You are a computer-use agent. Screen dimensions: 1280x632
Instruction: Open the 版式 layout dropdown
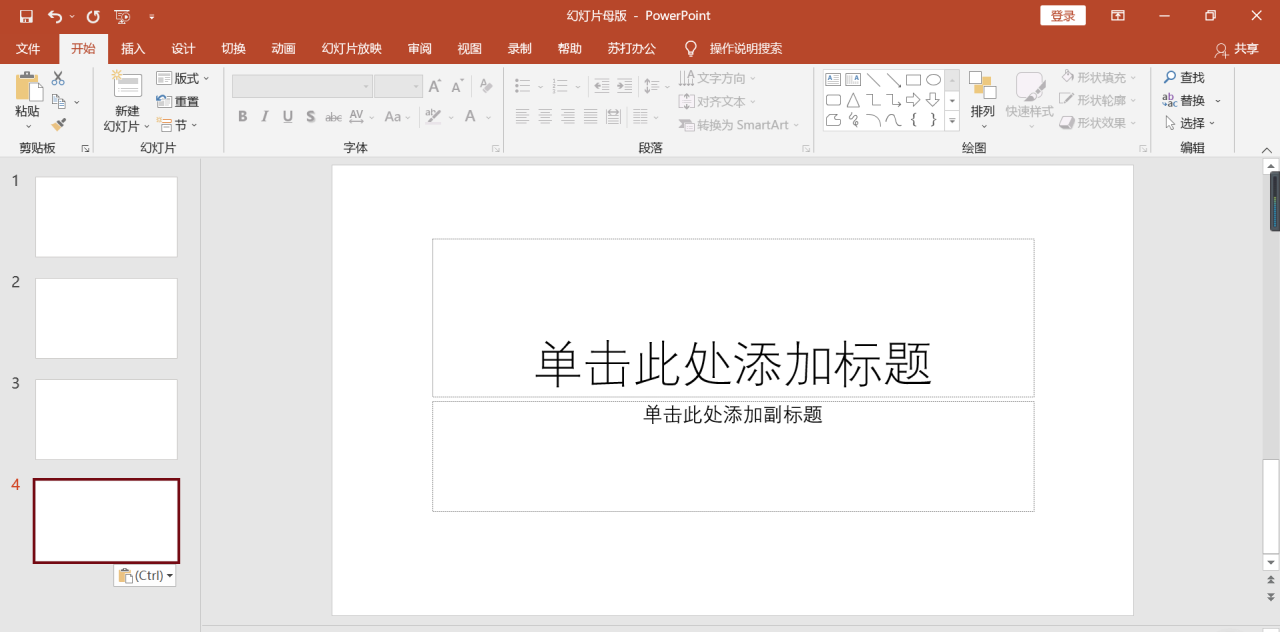(x=183, y=78)
